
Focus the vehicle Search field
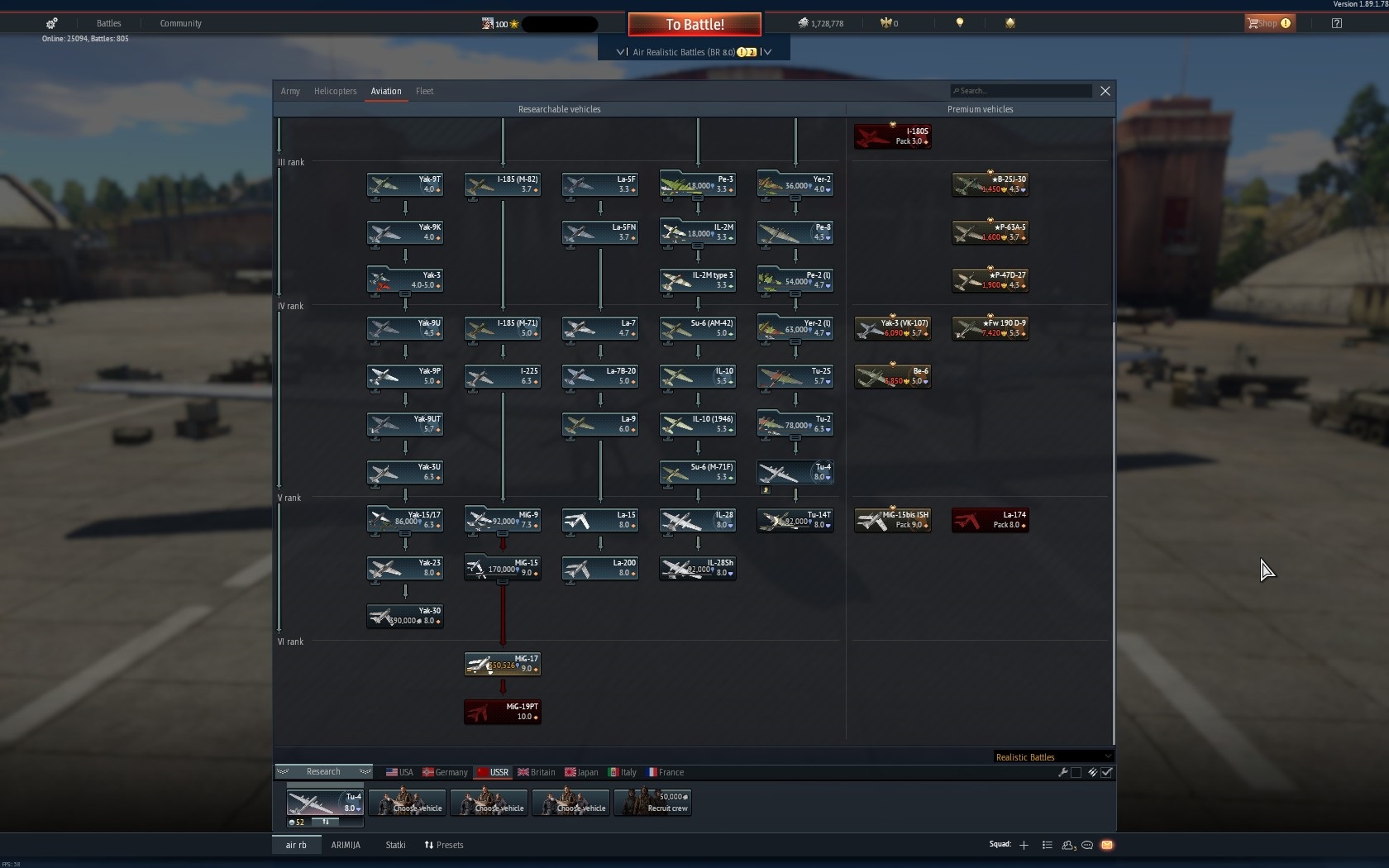(1021, 91)
